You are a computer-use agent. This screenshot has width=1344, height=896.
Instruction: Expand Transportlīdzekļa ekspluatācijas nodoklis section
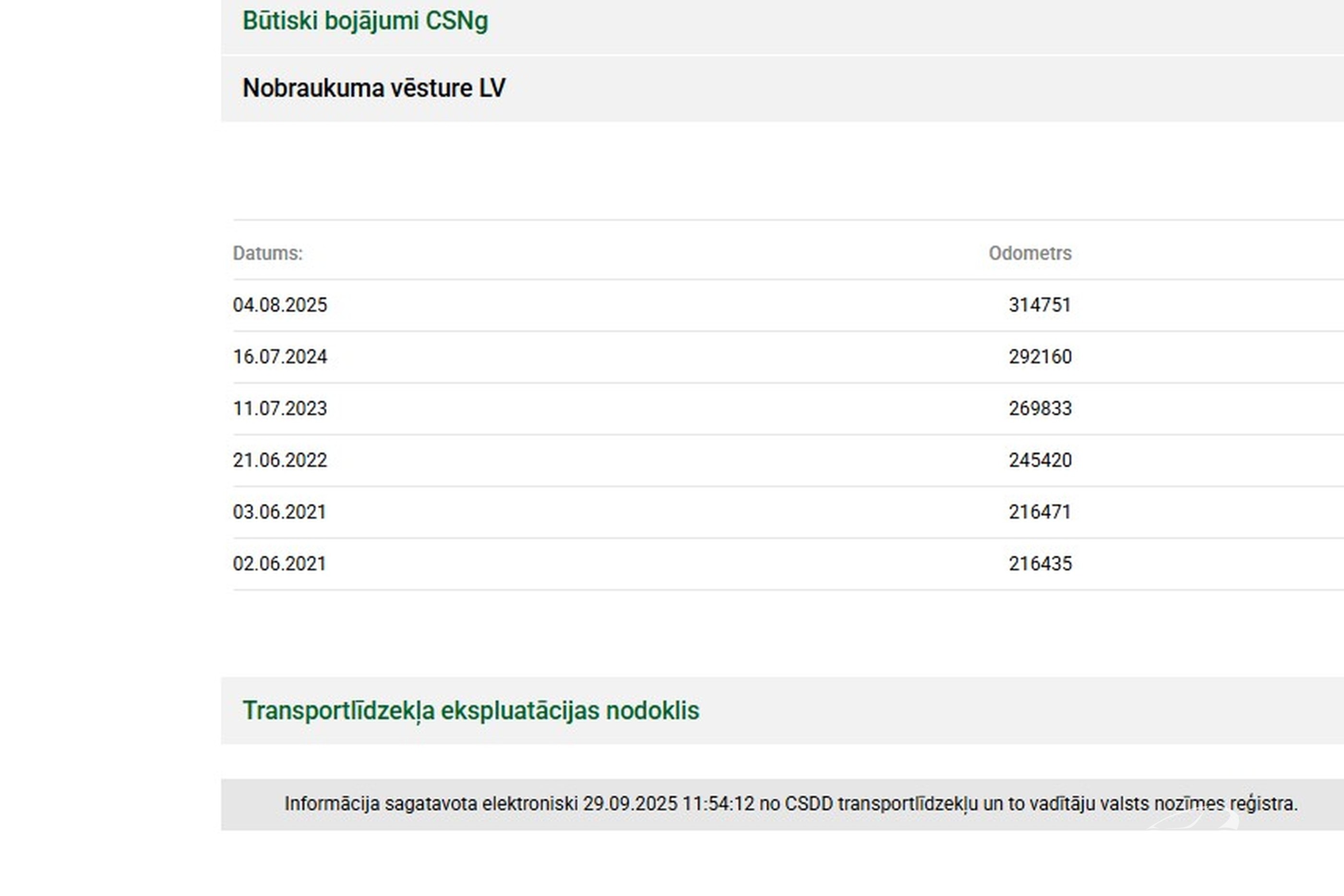pyautogui.click(x=470, y=711)
